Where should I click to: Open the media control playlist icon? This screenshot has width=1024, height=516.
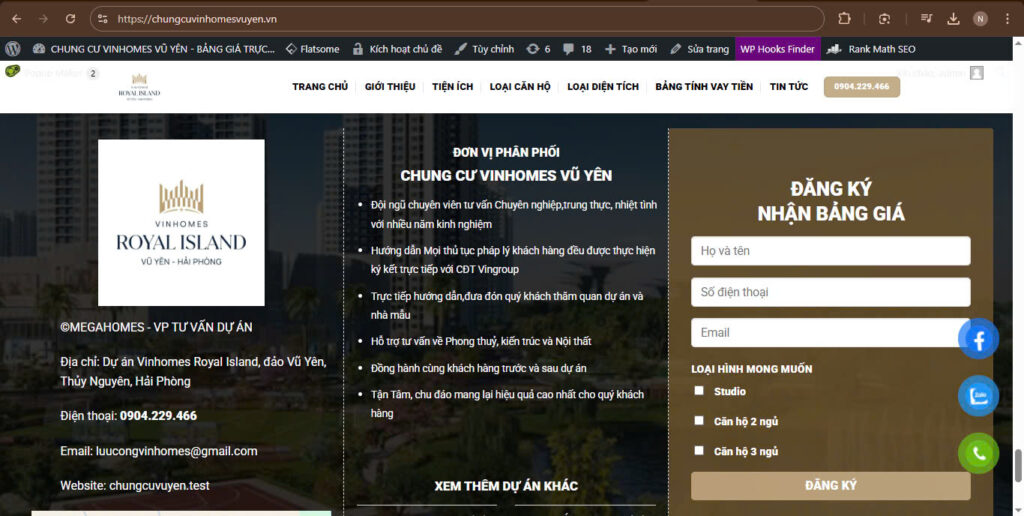point(926,19)
